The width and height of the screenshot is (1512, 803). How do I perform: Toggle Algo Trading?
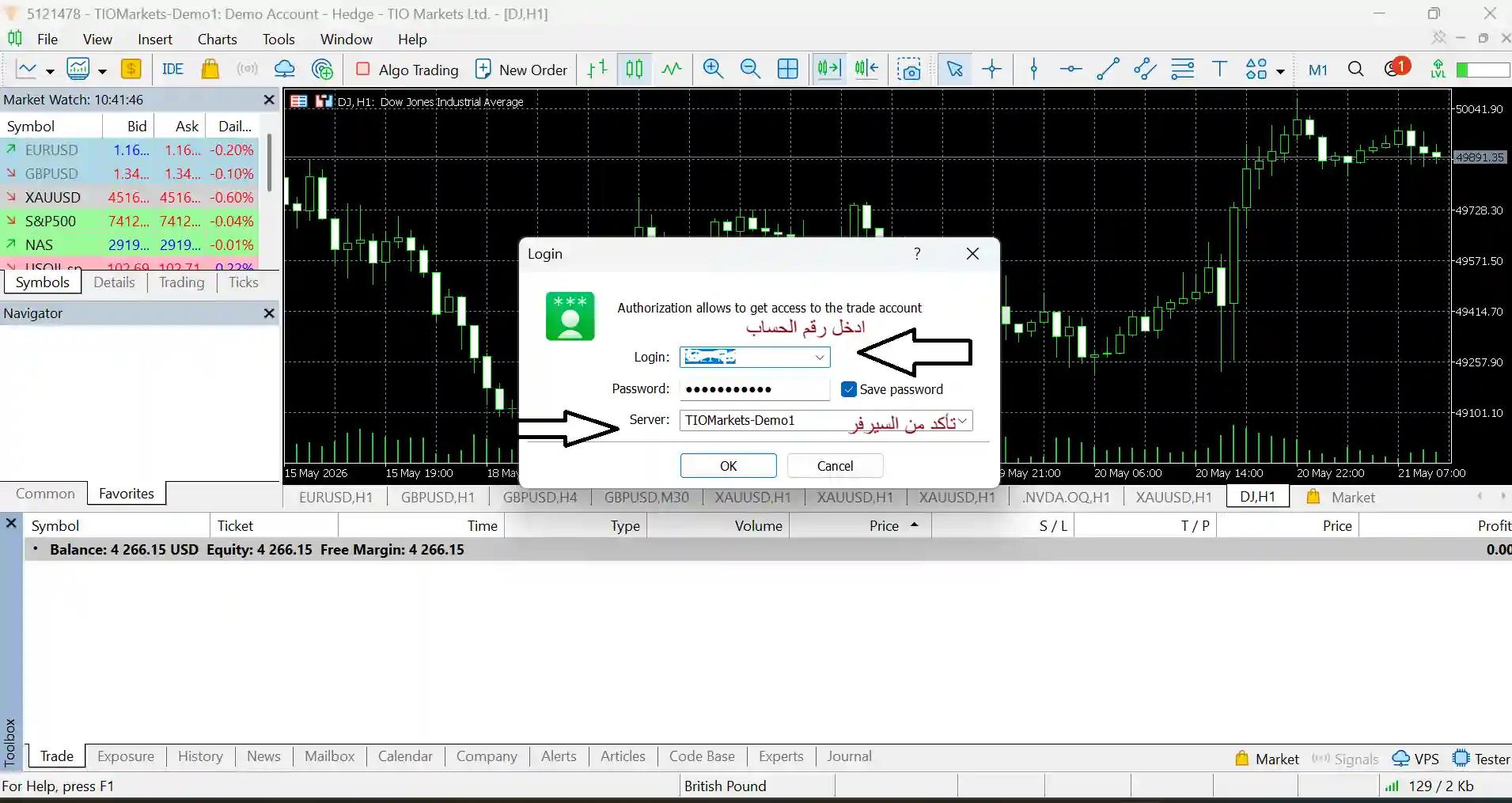[407, 70]
